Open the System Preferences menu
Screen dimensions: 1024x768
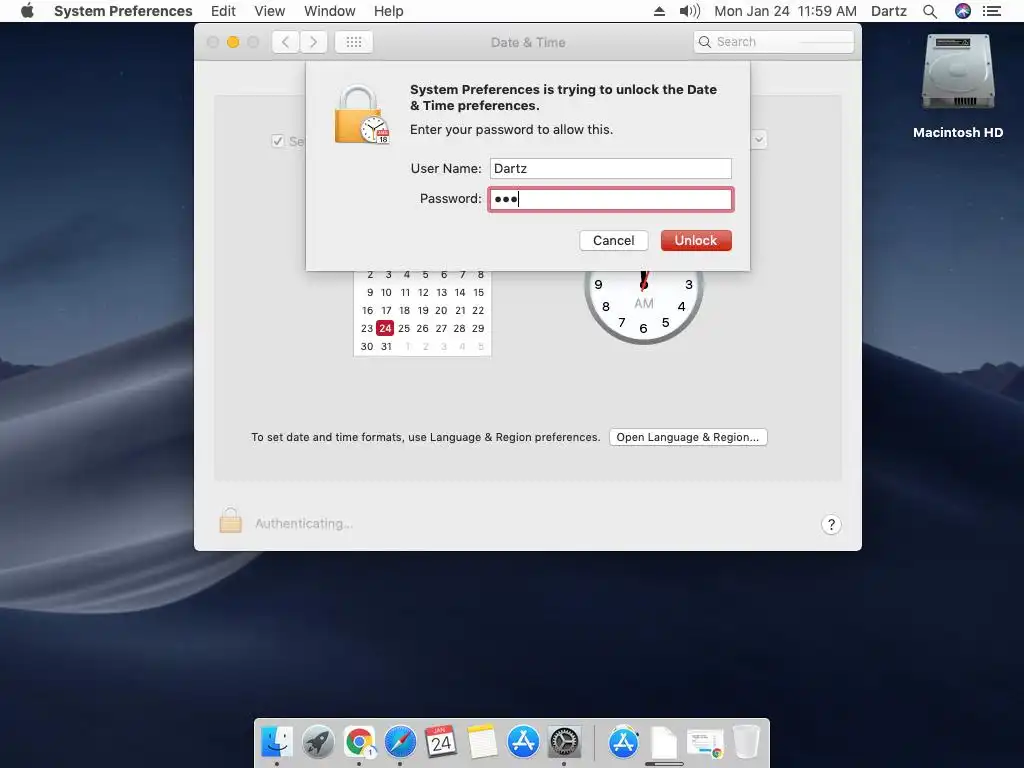tap(123, 11)
